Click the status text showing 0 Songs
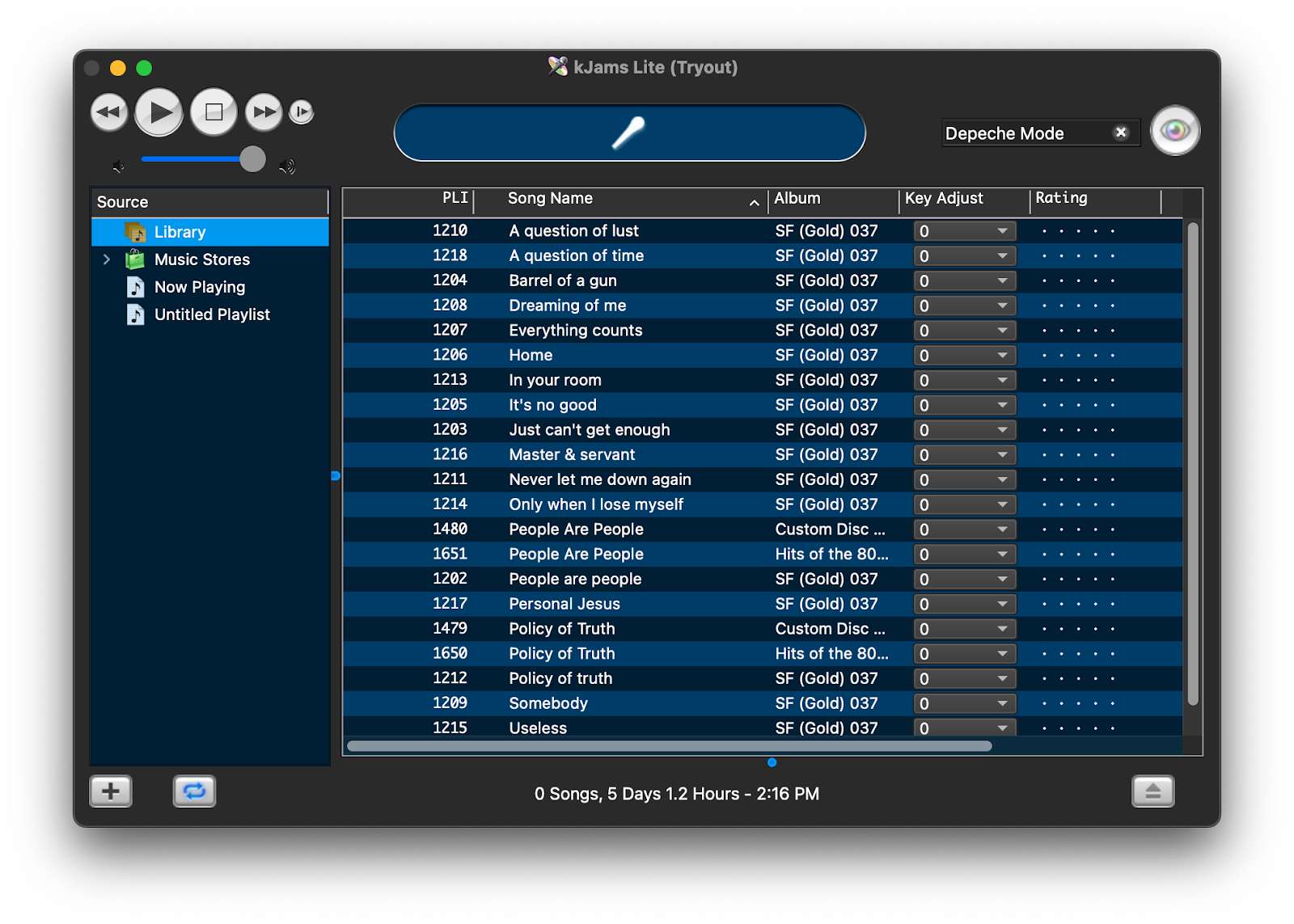 click(x=677, y=794)
